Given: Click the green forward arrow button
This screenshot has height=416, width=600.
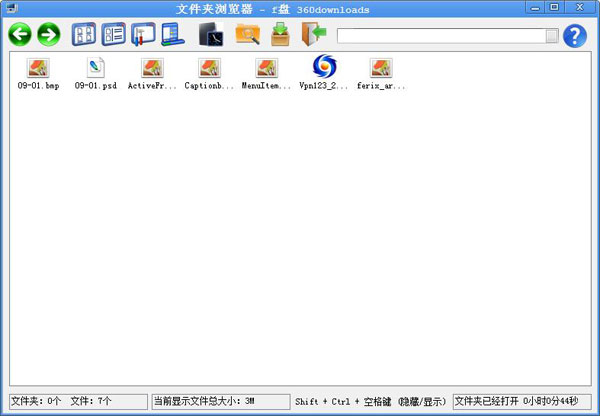Looking at the screenshot, I should click(x=49, y=36).
